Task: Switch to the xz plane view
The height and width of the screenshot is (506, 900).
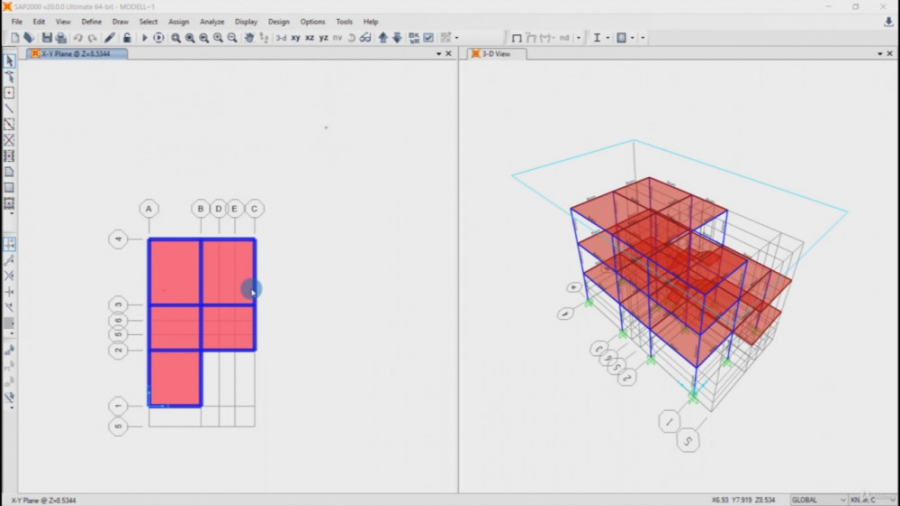Action: point(309,38)
